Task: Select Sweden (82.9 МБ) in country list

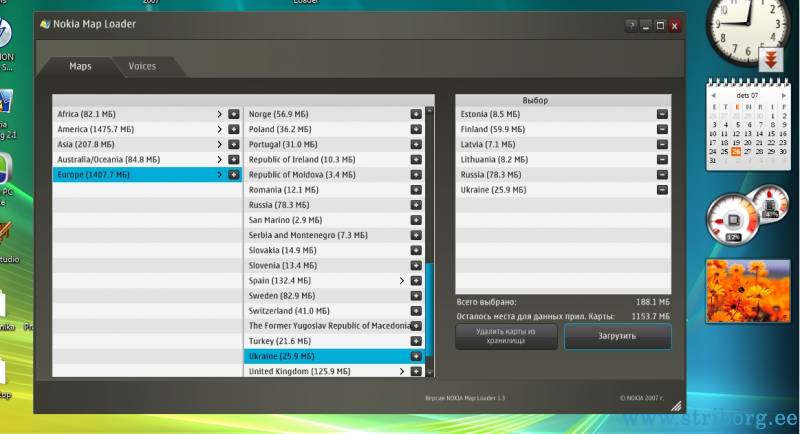Action: click(335, 296)
